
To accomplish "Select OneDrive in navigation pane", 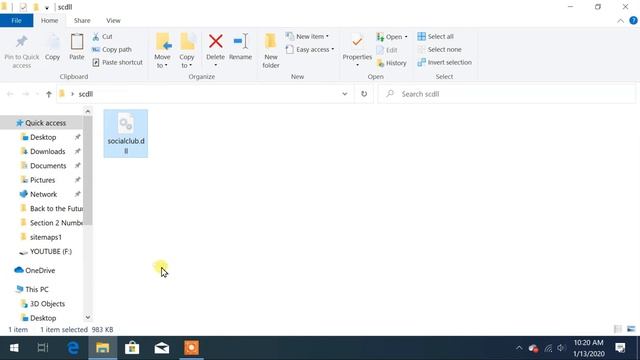I will coord(35,270).
